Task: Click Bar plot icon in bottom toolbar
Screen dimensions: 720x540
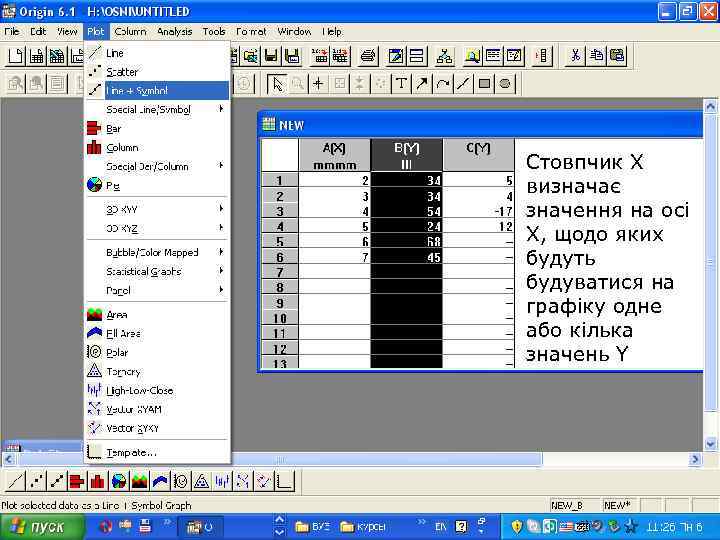Action: coord(77,481)
